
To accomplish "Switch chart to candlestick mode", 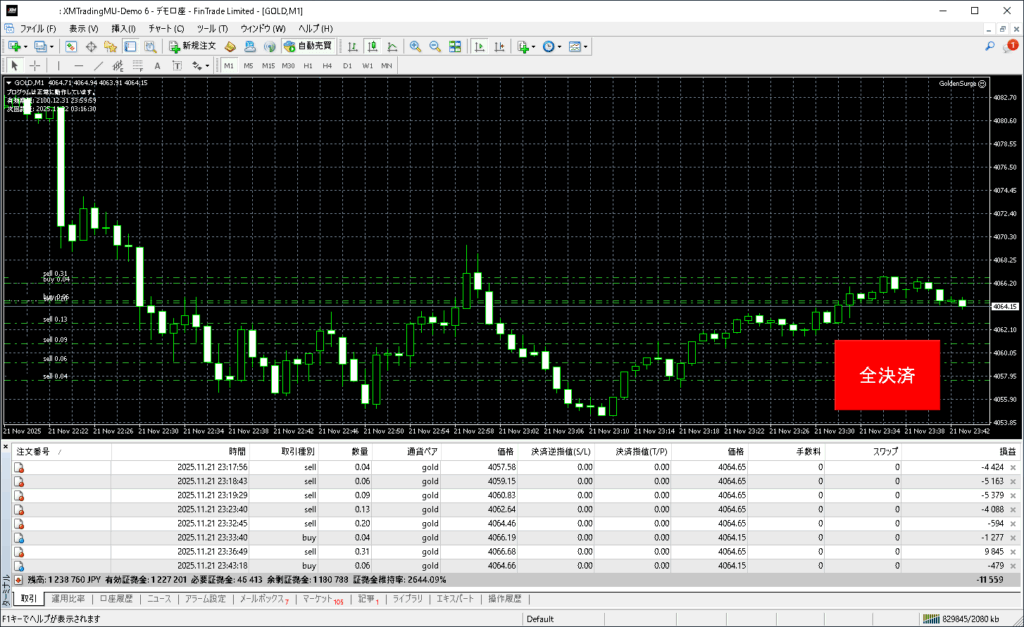I will click(x=372, y=46).
